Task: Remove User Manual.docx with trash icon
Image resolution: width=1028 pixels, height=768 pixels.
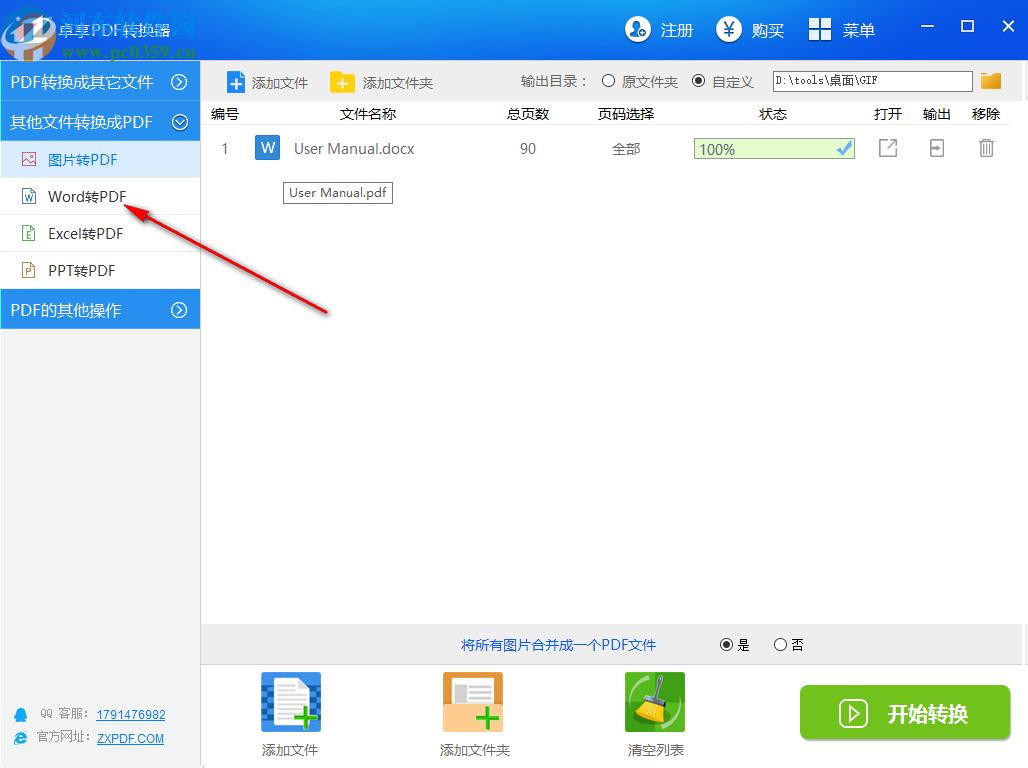Action: click(x=986, y=148)
